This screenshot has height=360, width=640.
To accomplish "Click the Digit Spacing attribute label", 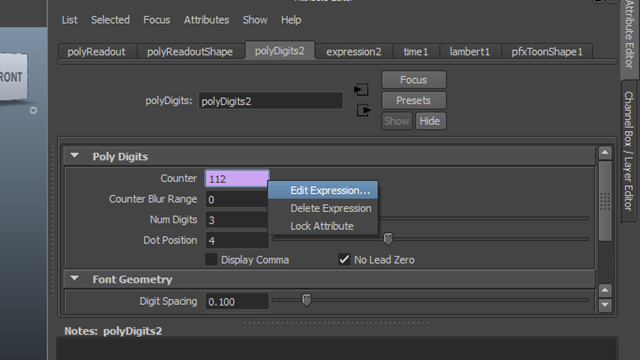I will pyautogui.click(x=168, y=301).
